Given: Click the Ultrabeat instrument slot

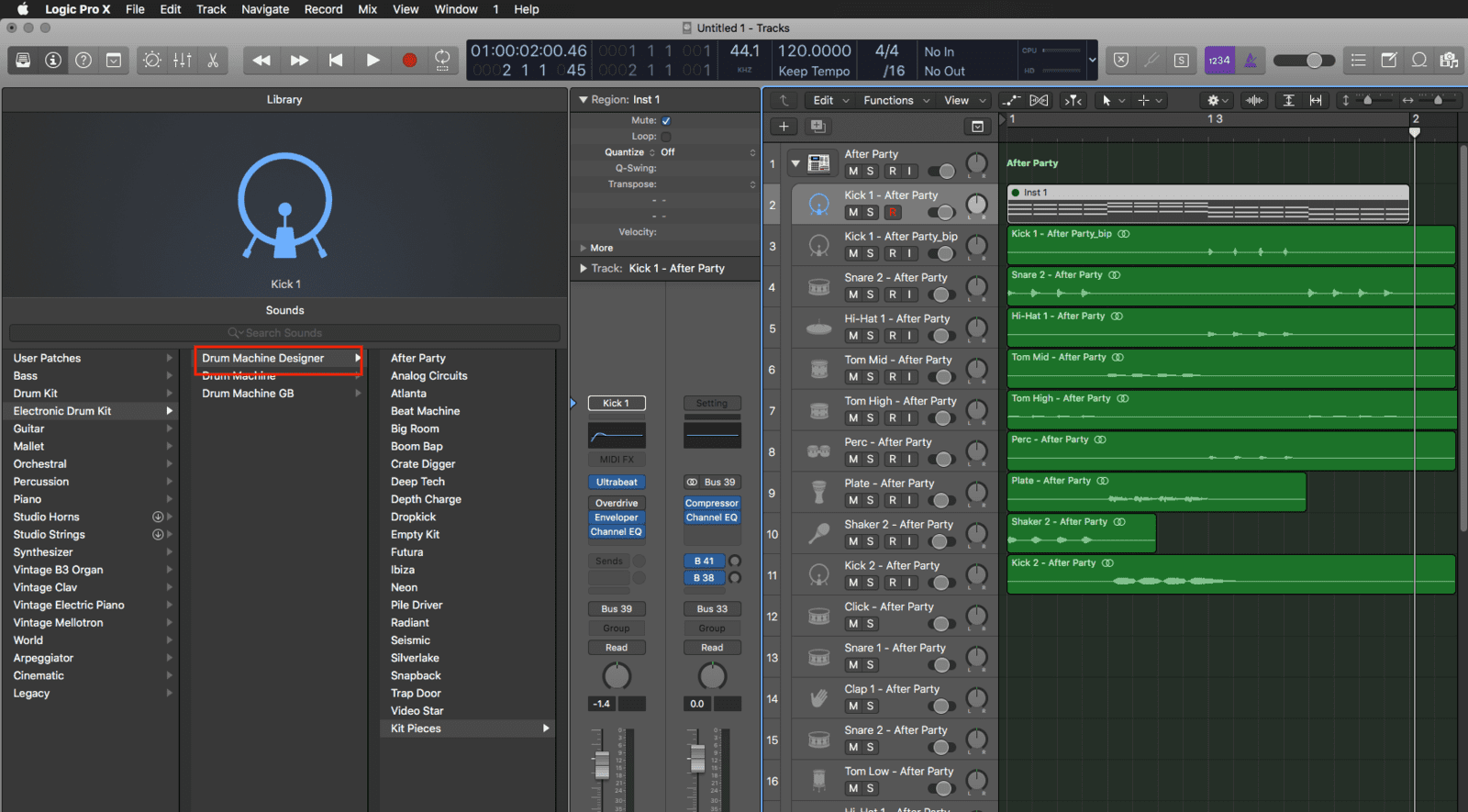Looking at the screenshot, I should pyautogui.click(x=617, y=482).
